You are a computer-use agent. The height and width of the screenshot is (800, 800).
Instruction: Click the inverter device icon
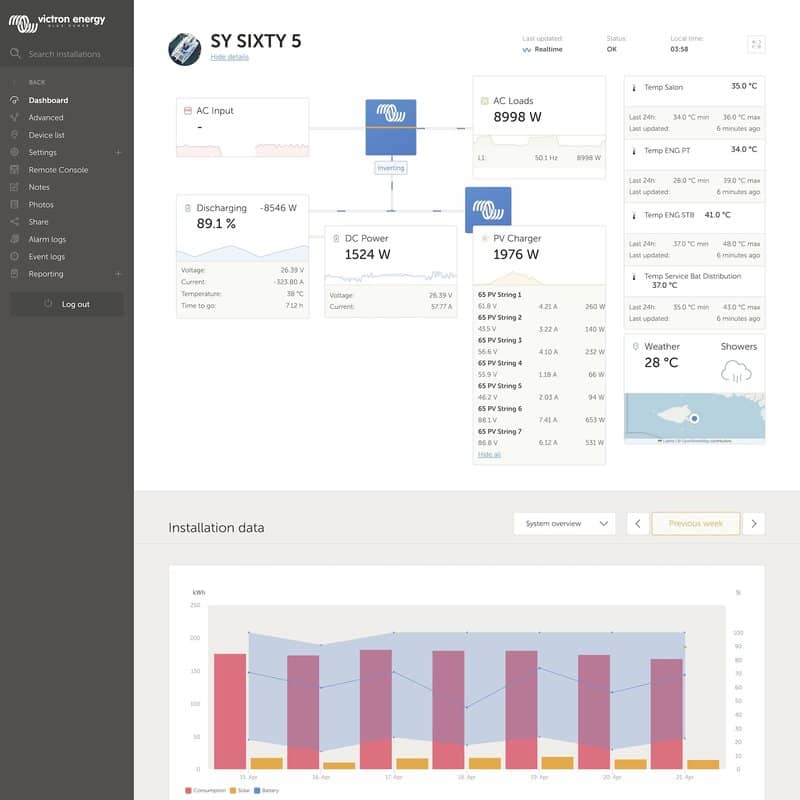[x=390, y=126]
